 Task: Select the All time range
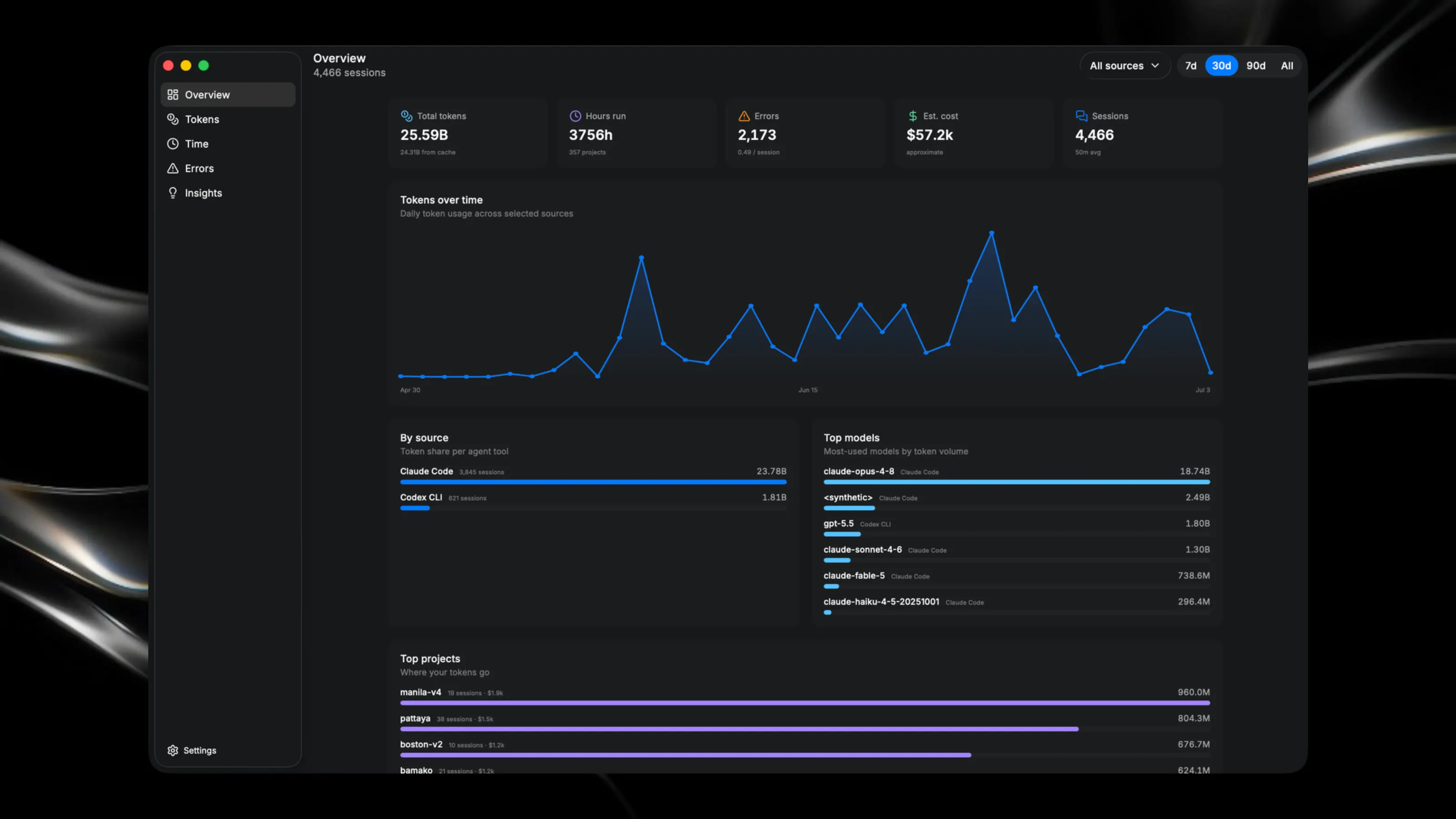(1286, 66)
